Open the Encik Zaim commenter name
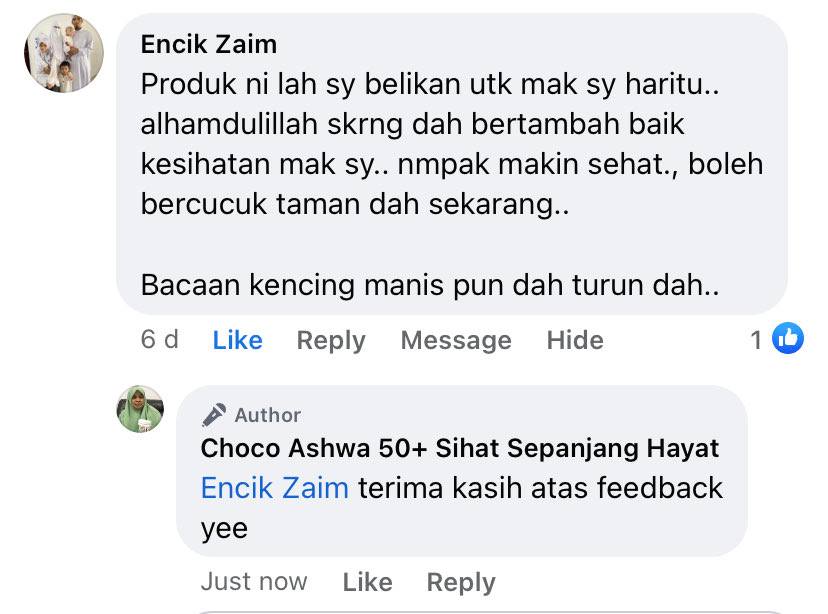 pyautogui.click(x=209, y=44)
